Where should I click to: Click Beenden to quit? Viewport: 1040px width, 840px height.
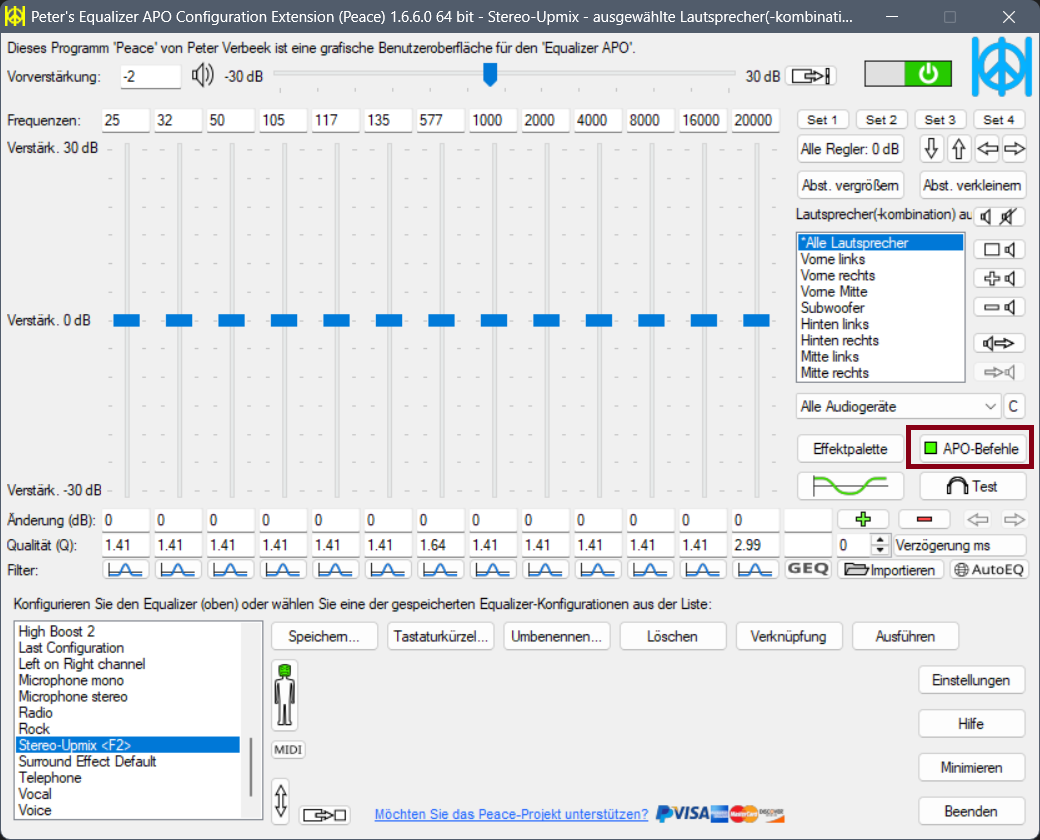coord(972,811)
